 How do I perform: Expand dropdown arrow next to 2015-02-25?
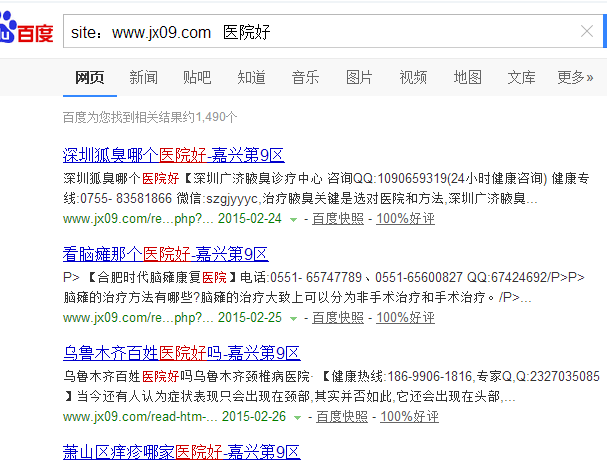pos(293,319)
